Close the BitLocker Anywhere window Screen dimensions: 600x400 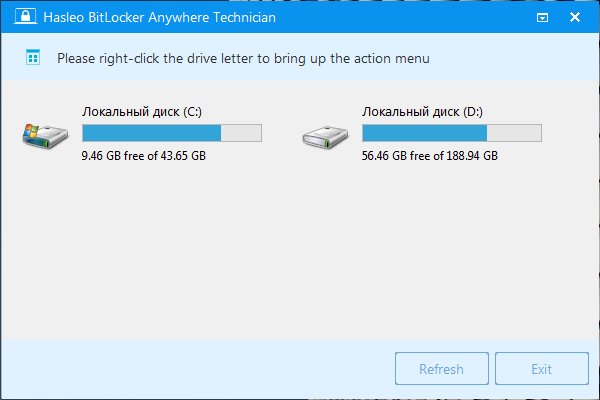tap(577, 18)
